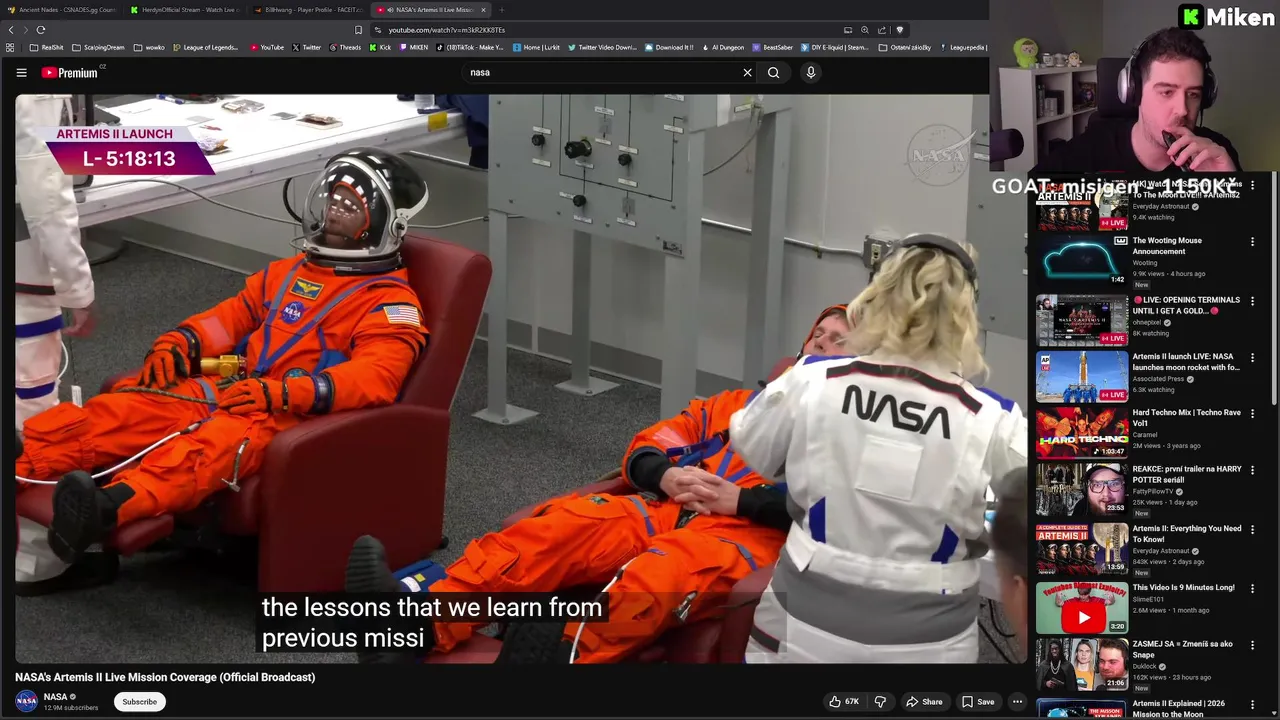Open the REAKCE Harry Potter trailer thumbnail
This screenshot has height=720, width=1280.
(x=1082, y=490)
